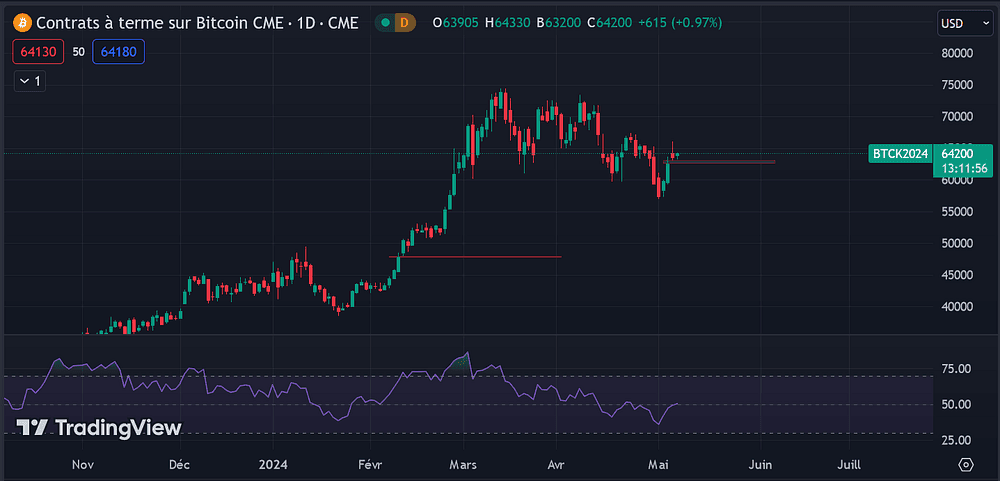This screenshot has height=481, width=1000.
Task: Open chart settings gear near time axis
Action: [x=966, y=464]
